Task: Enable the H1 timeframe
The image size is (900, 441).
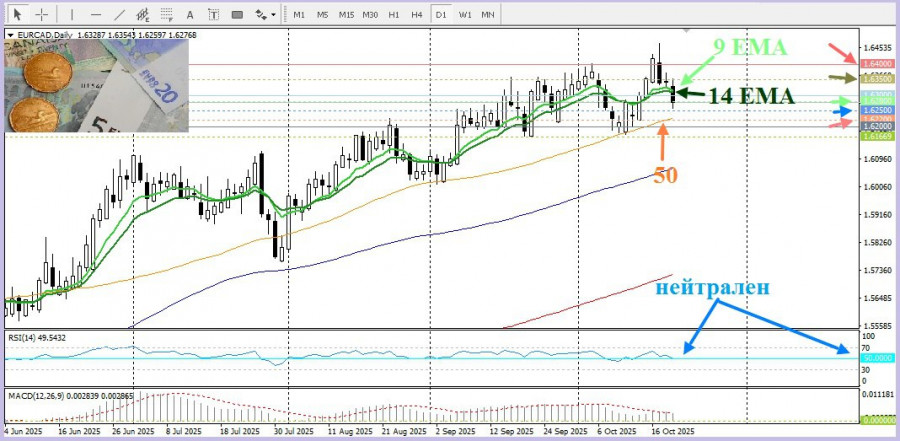Action: tap(394, 15)
